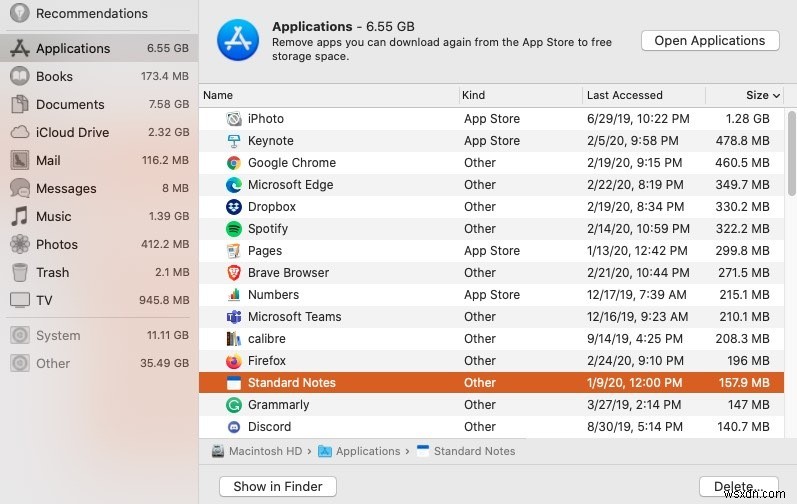Click the Keynote app icon
The height and width of the screenshot is (504, 797).
(234, 141)
